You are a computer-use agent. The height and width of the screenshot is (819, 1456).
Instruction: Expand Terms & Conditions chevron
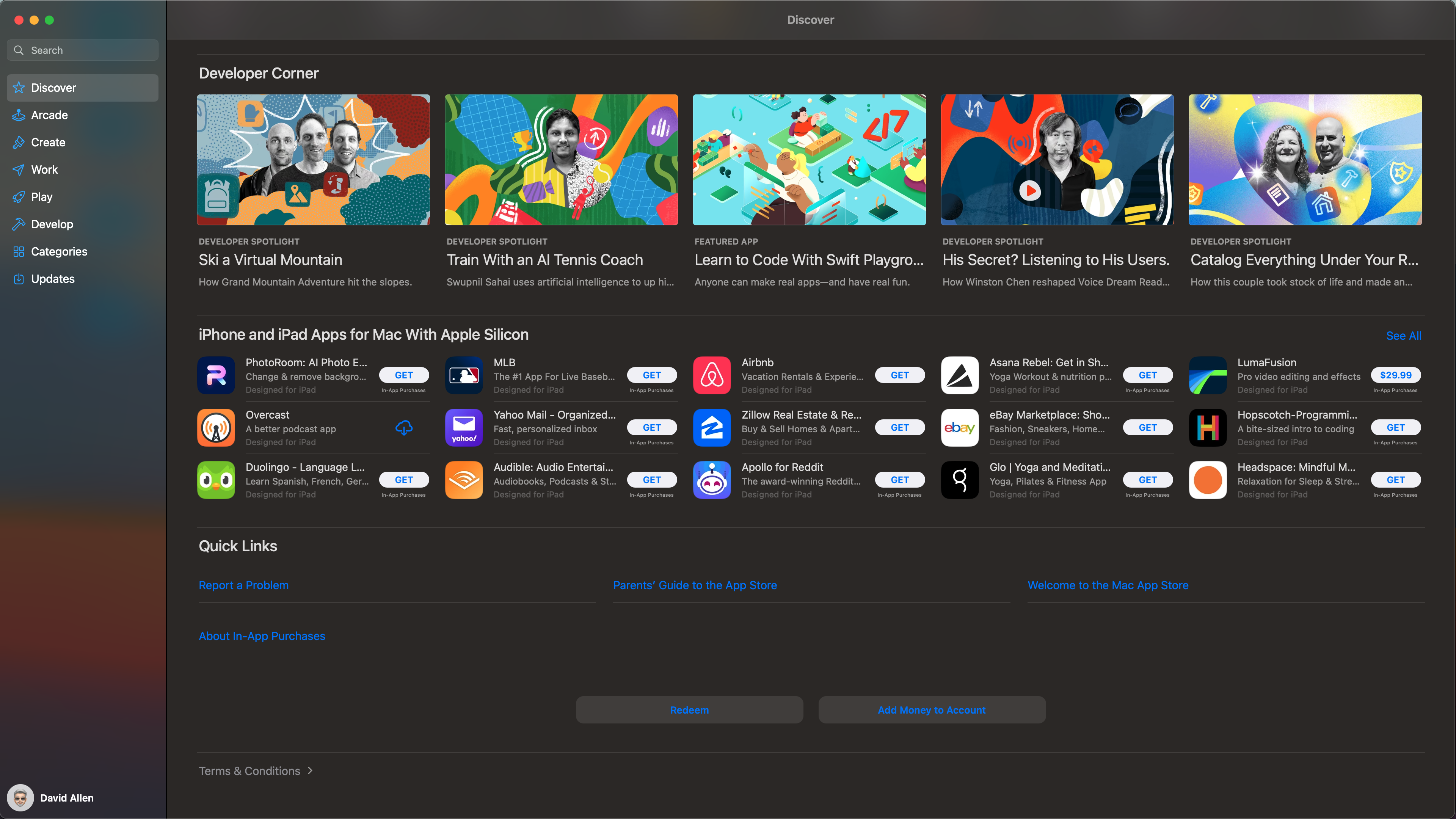310,770
